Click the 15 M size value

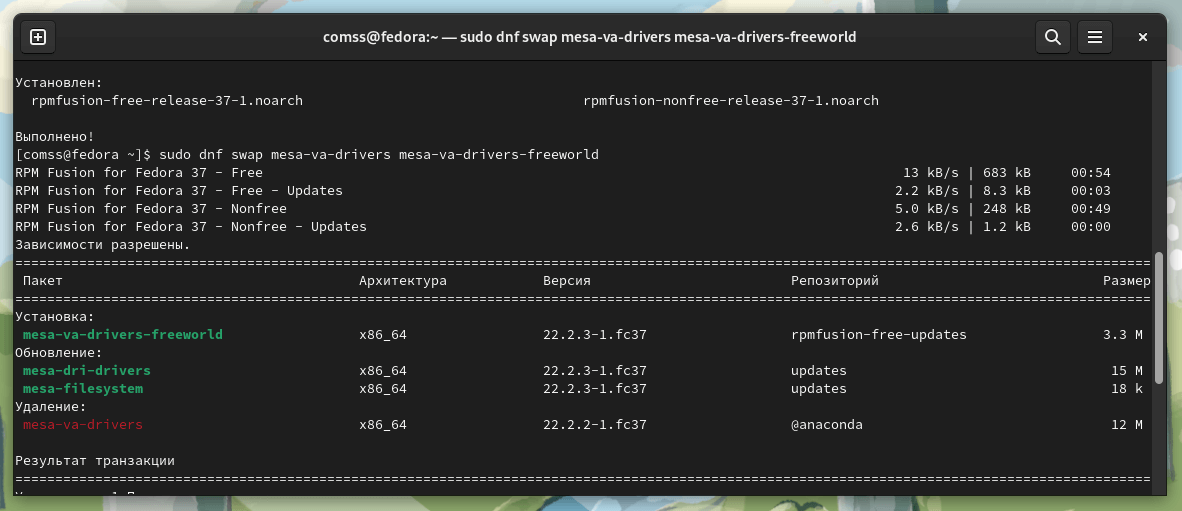(x=1127, y=371)
